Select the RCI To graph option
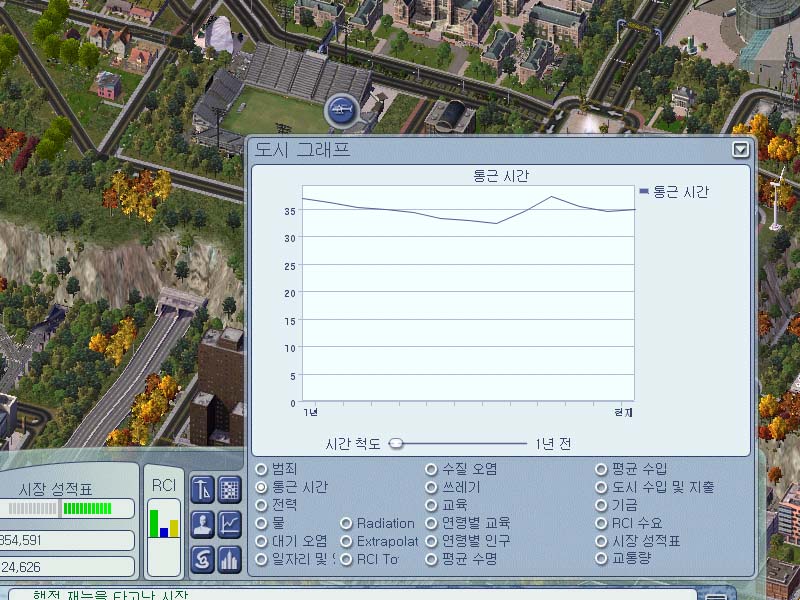 (346, 559)
